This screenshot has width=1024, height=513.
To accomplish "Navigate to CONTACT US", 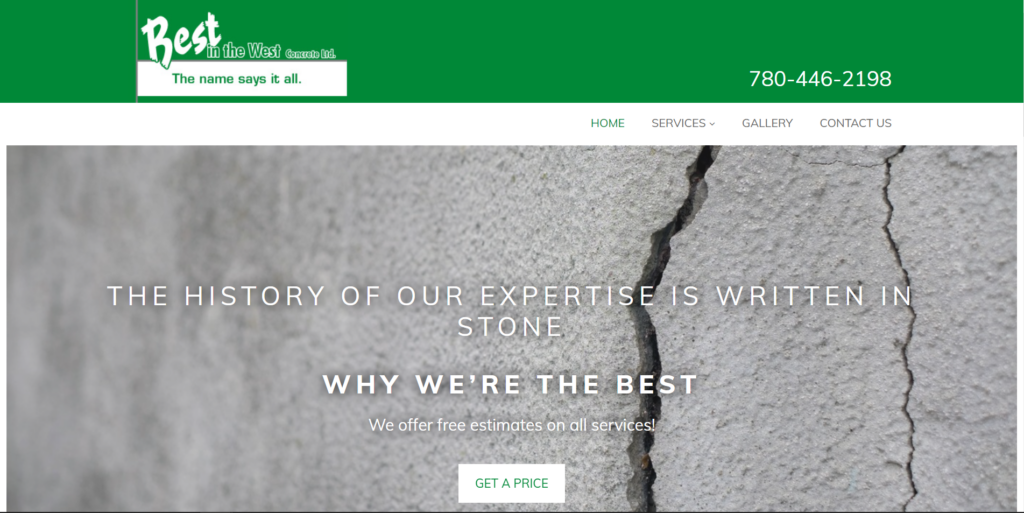I will tap(855, 123).
